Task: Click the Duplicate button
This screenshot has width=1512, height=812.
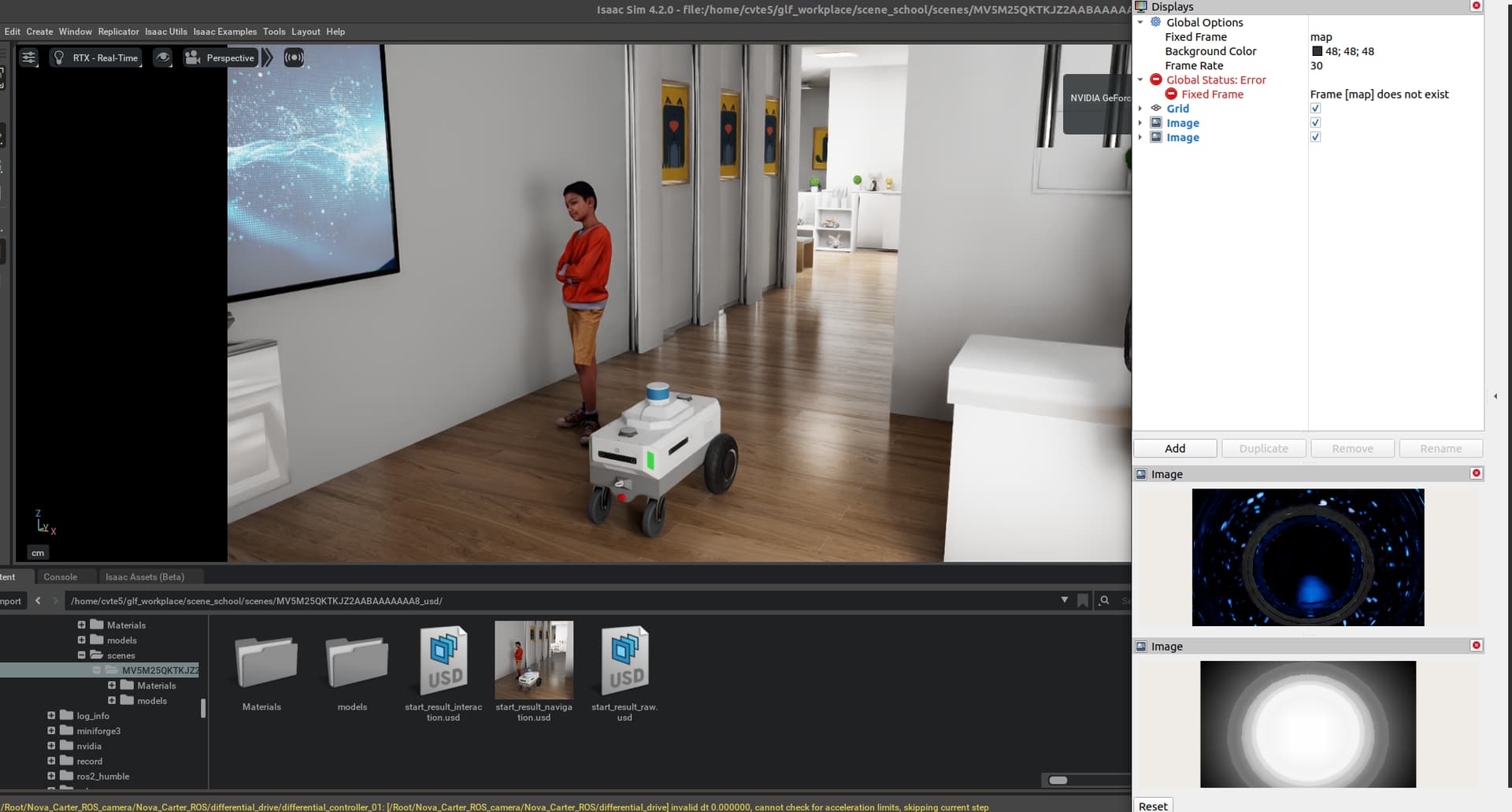Action: 1264,448
